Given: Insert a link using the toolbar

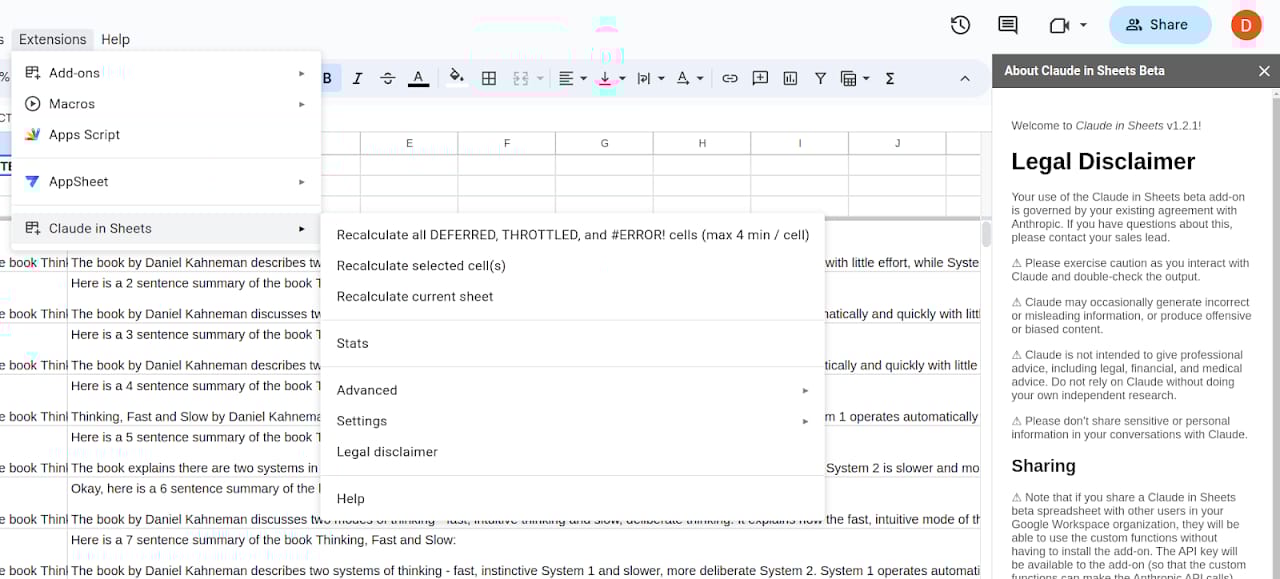Looking at the screenshot, I should (730, 78).
